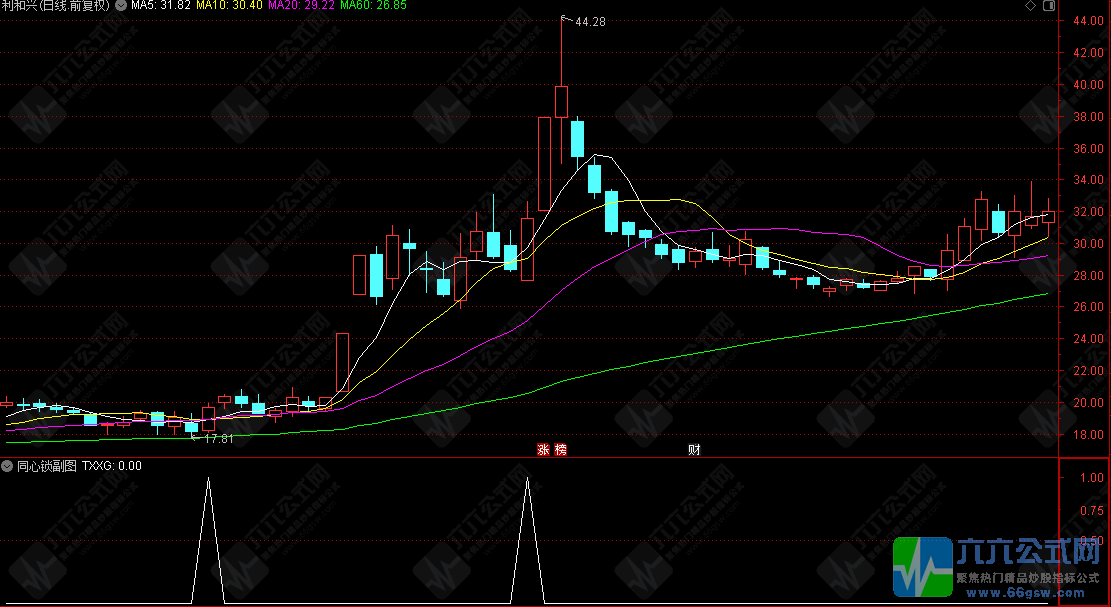
Task: Expand the 同心锁副图 indicator menu arrow
Action: (7, 466)
